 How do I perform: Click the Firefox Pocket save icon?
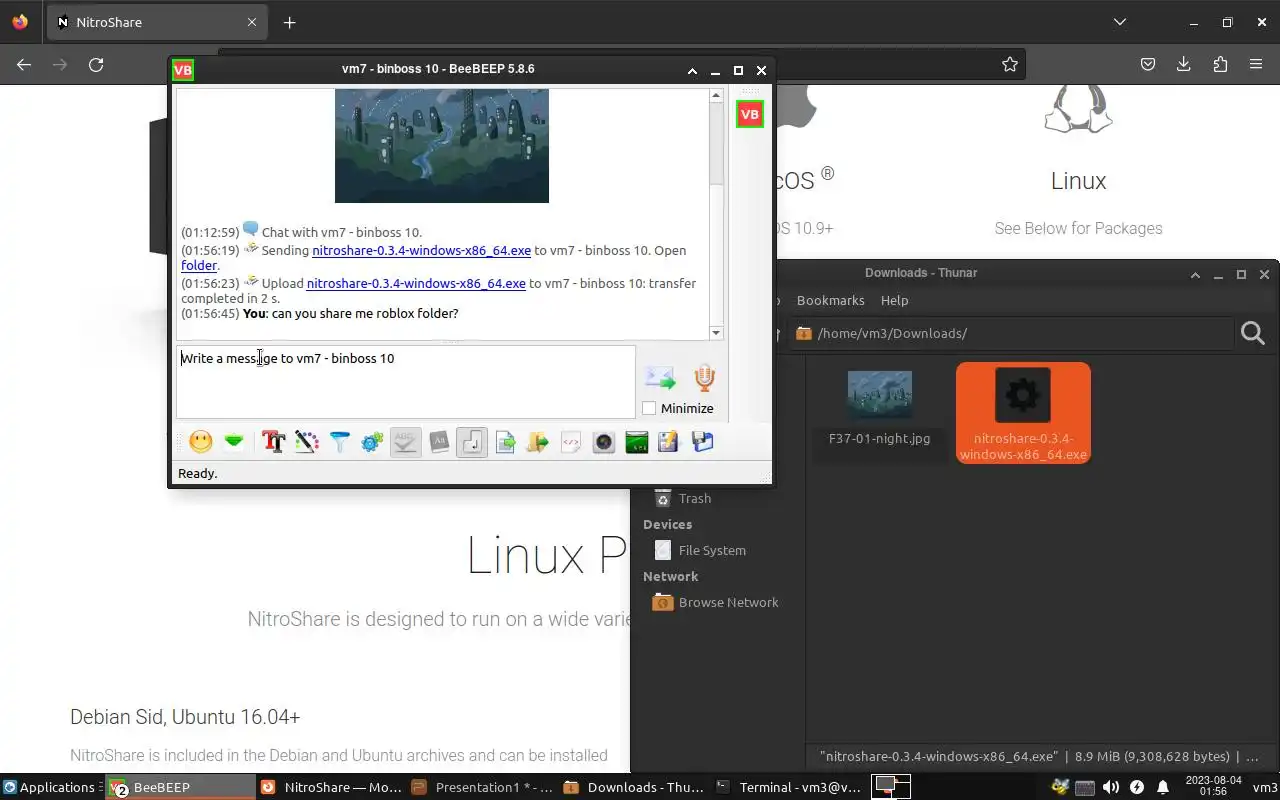pos(1148,64)
